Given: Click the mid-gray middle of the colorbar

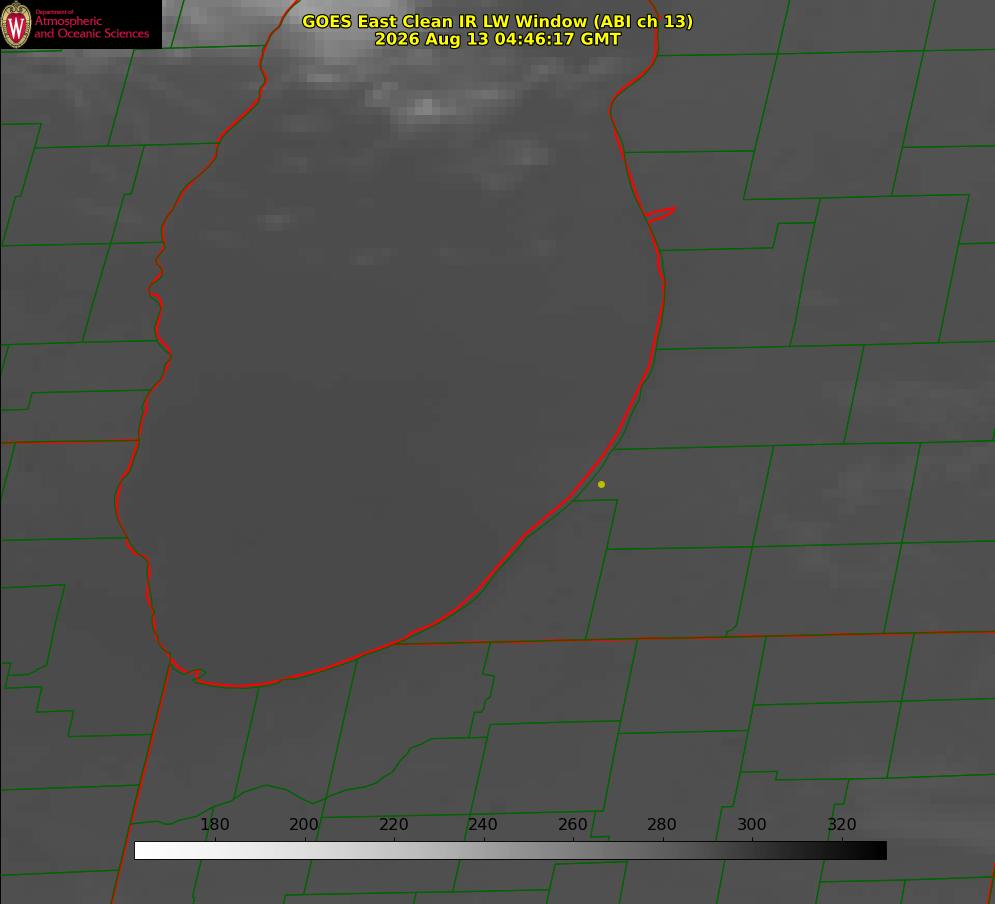Looking at the screenshot, I should pos(510,851).
